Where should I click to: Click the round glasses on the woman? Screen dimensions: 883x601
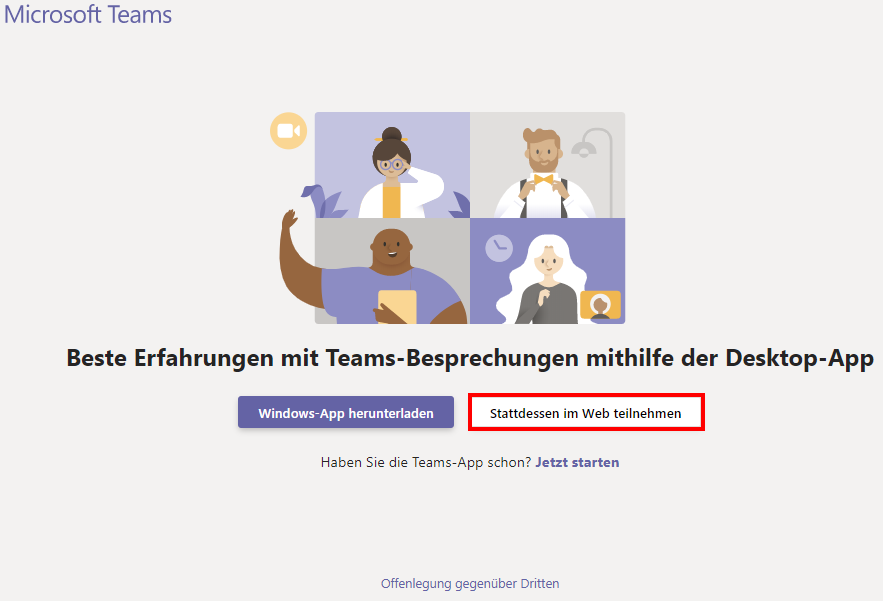pos(391,164)
